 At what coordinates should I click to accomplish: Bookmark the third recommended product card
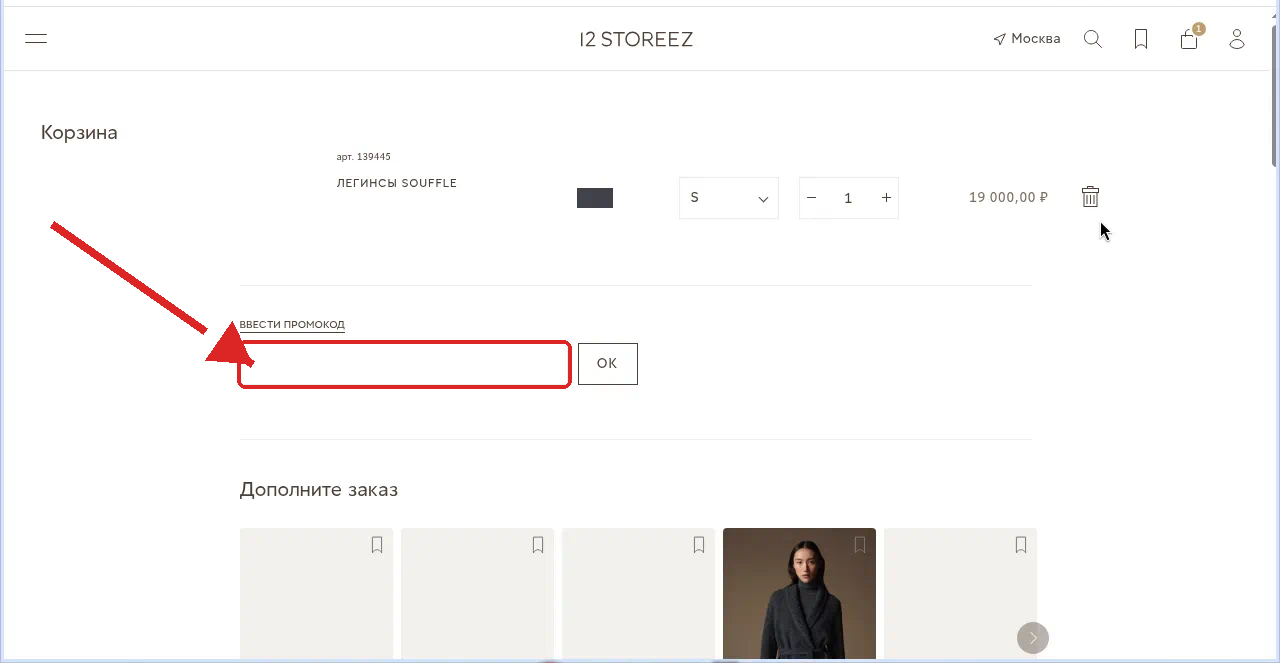click(699, 545)
